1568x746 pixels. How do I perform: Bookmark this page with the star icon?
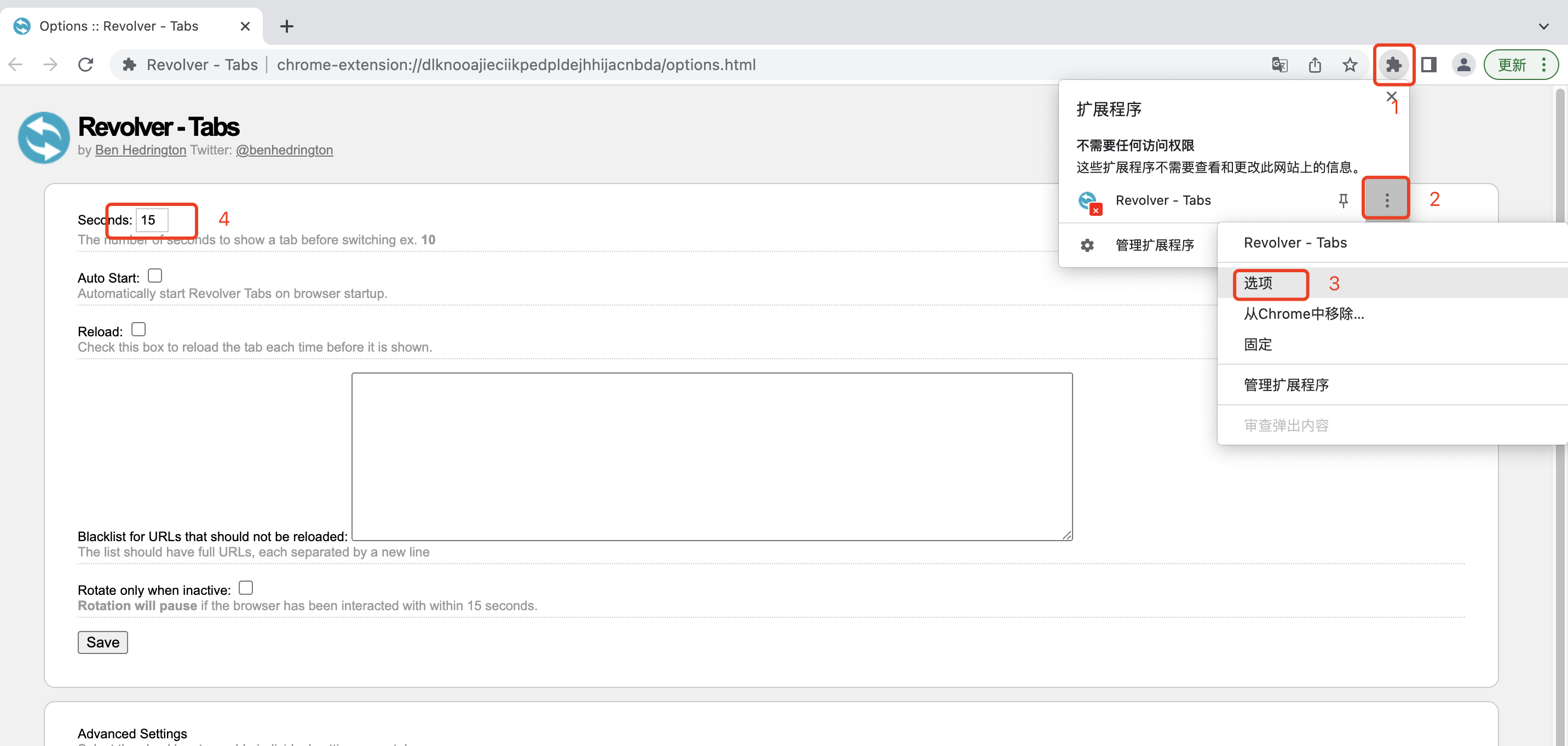coord(1350,65)
